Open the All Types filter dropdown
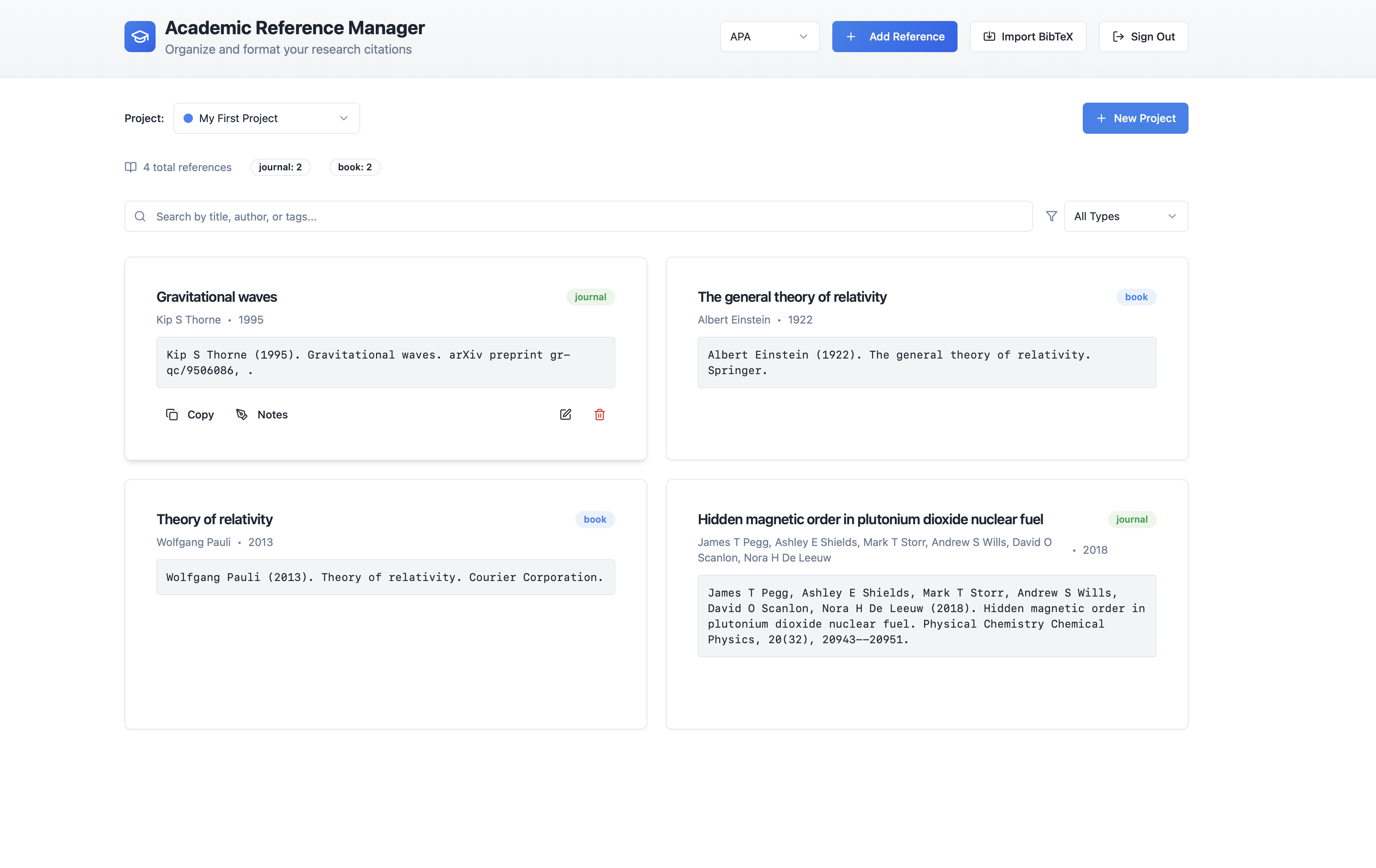 click(x=1126, y=216)
